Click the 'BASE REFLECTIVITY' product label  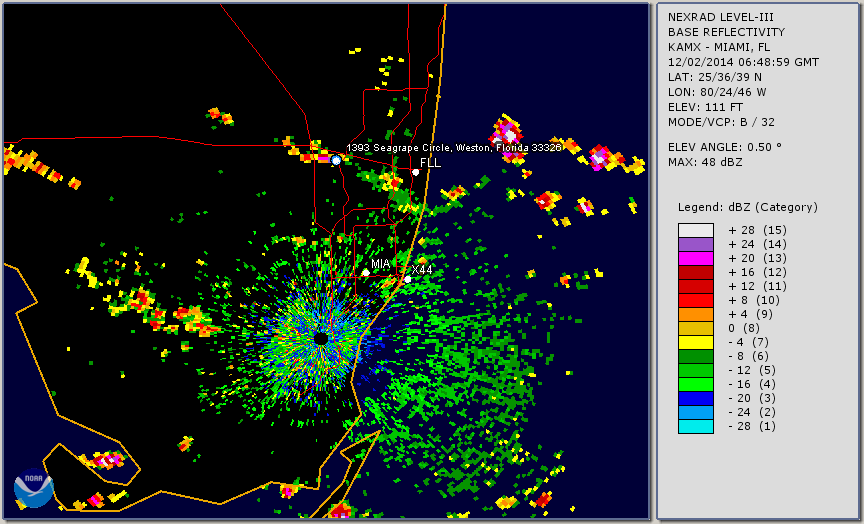726,33
